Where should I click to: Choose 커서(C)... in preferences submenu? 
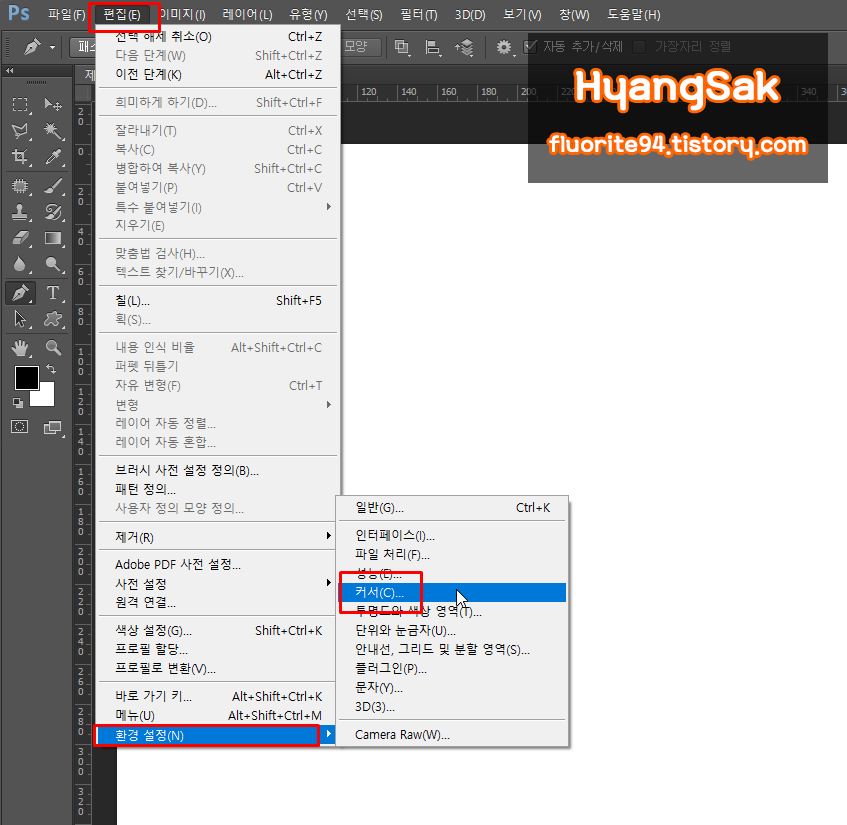(x=452, y=593)
